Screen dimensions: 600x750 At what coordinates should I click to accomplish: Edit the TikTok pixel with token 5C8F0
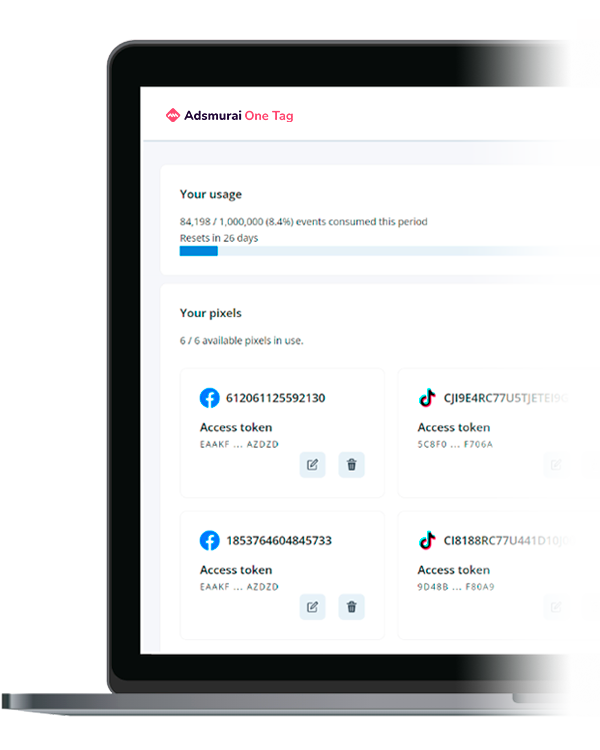point(556,464)
